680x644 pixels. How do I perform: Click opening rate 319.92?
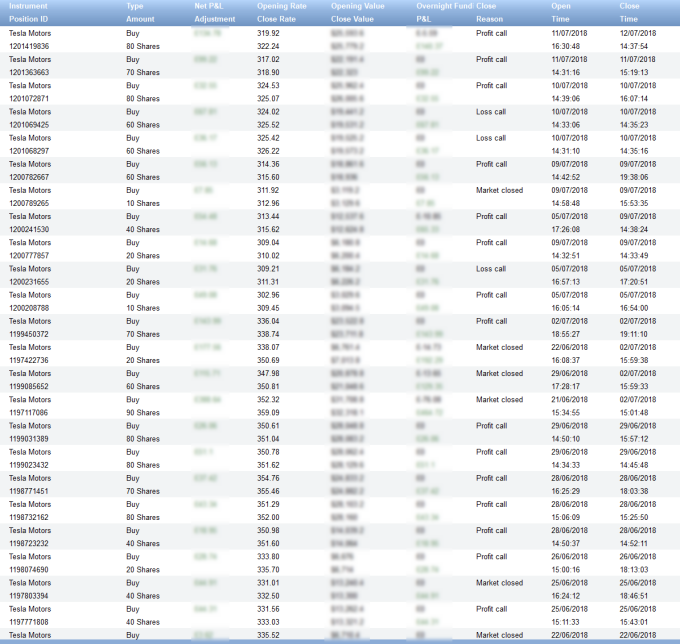coord(268,33)
